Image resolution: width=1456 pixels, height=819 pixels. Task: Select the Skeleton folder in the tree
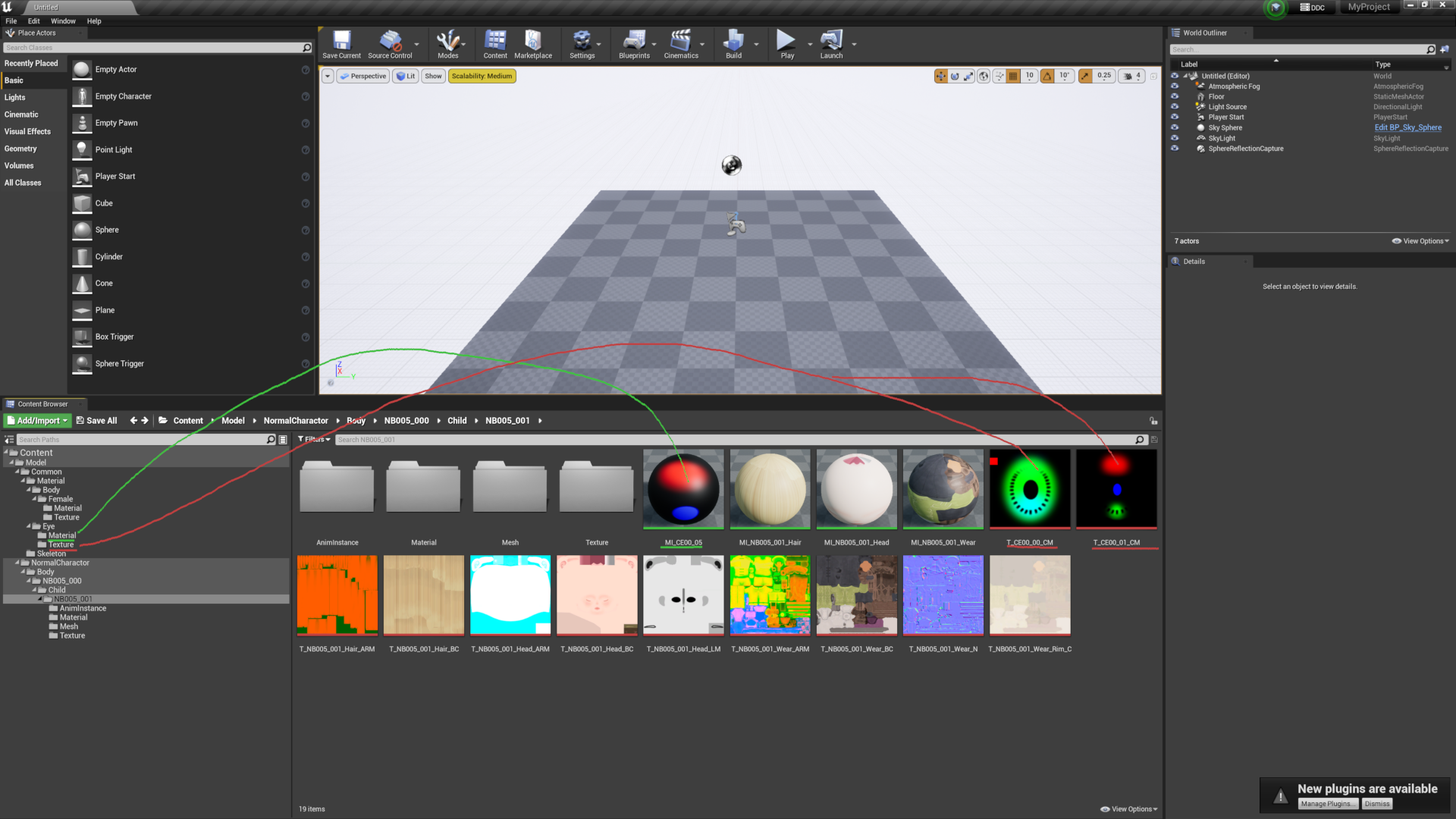pos(51,554)
